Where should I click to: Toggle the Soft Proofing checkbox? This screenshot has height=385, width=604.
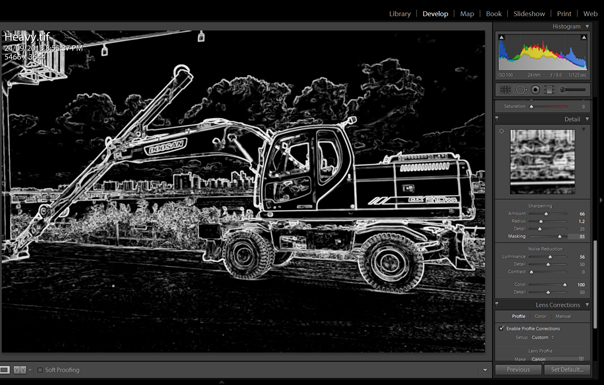click(40, 370)
